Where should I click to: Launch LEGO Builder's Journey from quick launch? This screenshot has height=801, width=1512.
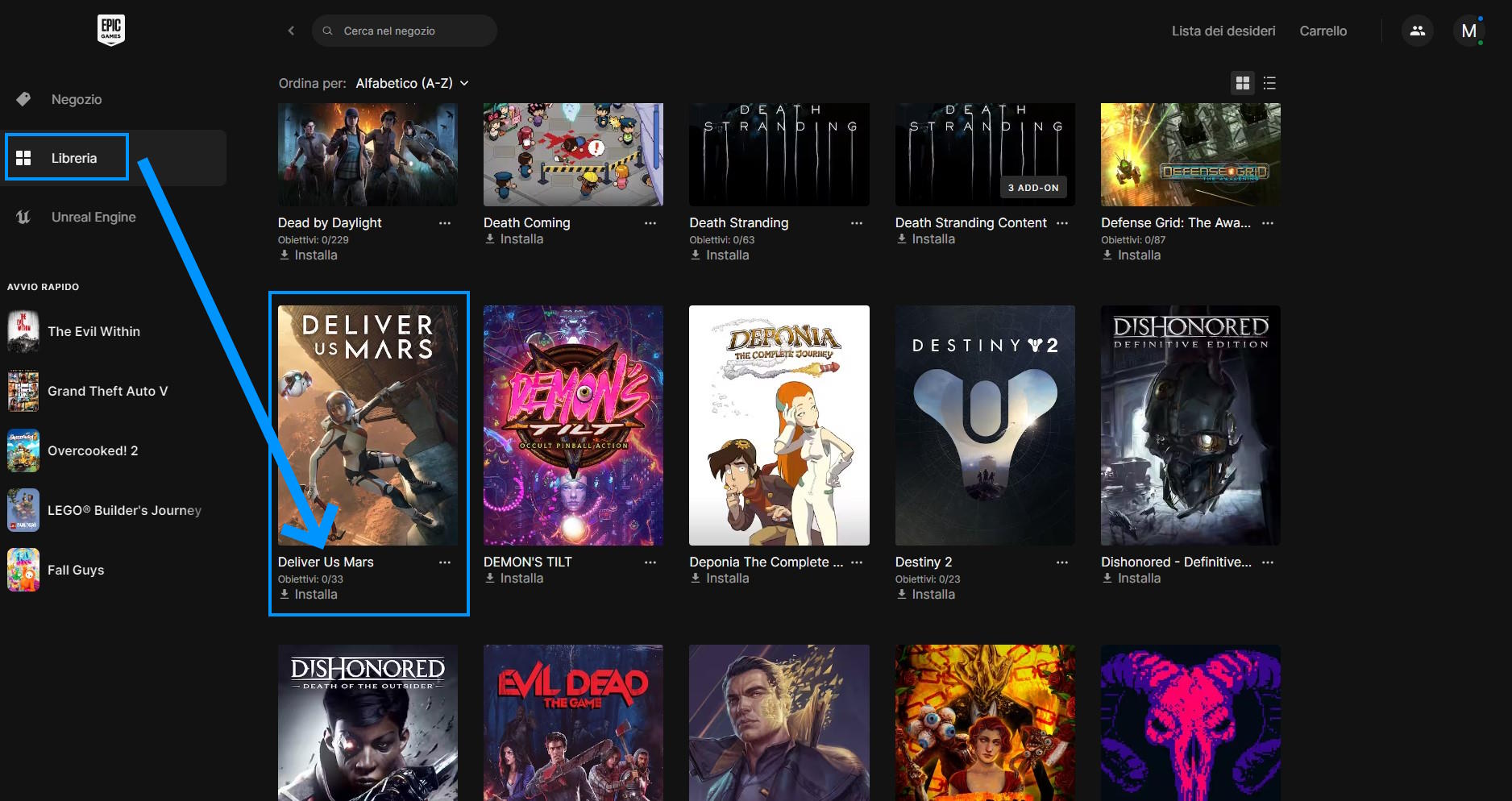point(124,510)
